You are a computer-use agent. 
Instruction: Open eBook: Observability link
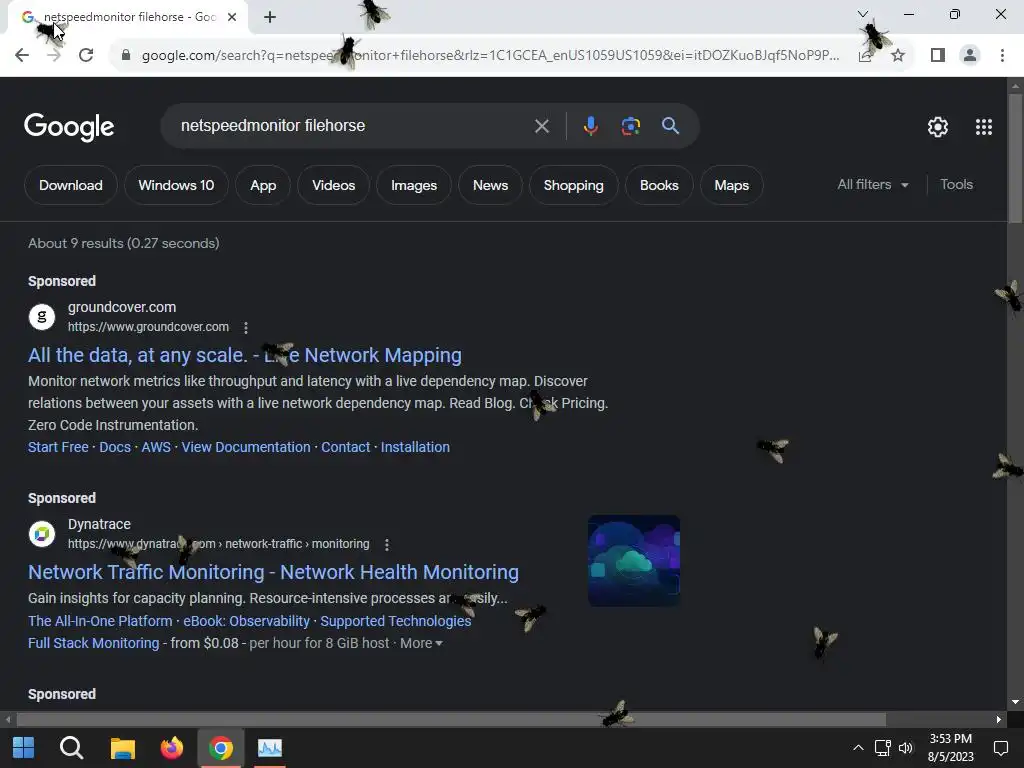point(246,621)
